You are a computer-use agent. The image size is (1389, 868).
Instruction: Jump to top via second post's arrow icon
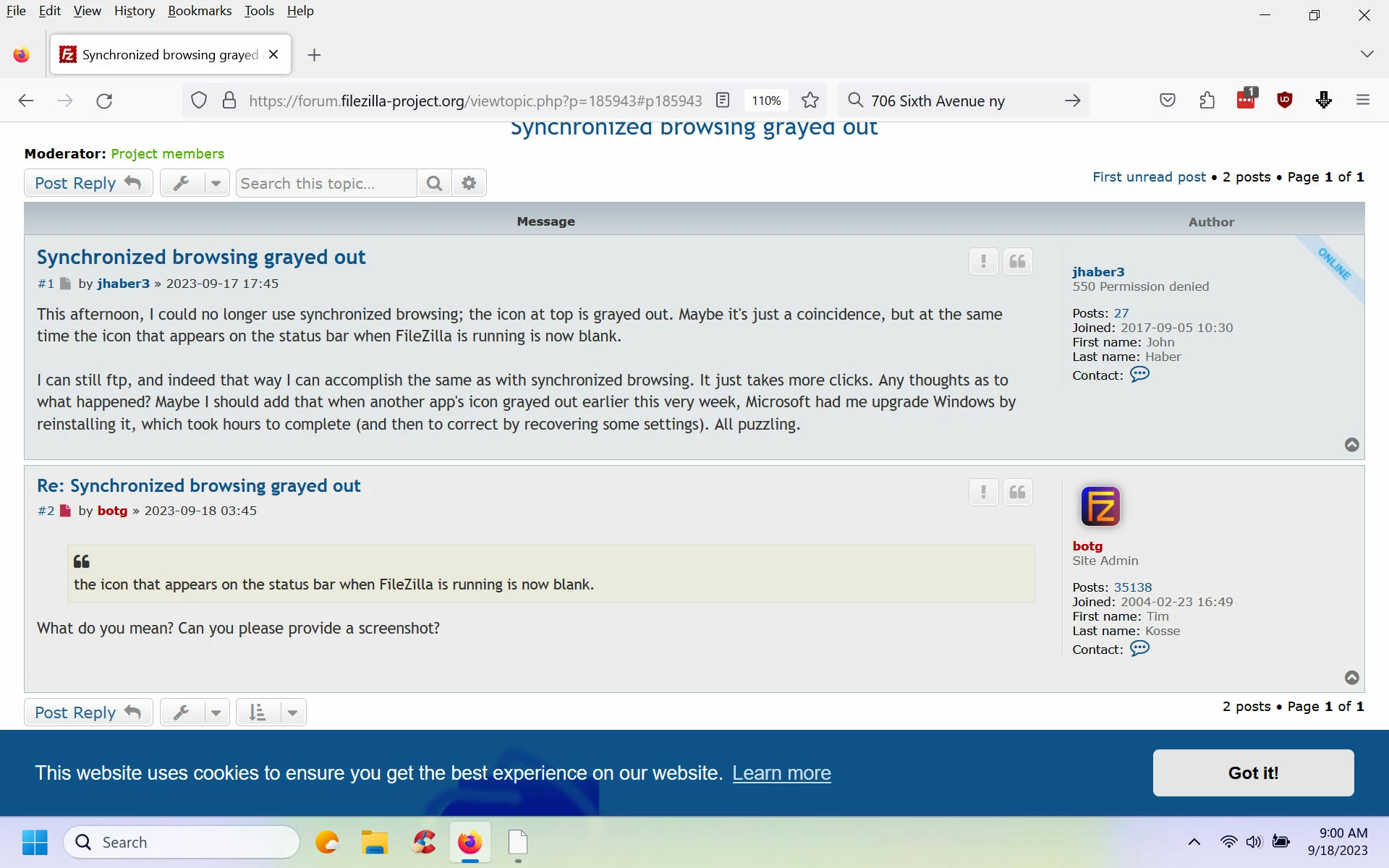tap(1351, 677)
